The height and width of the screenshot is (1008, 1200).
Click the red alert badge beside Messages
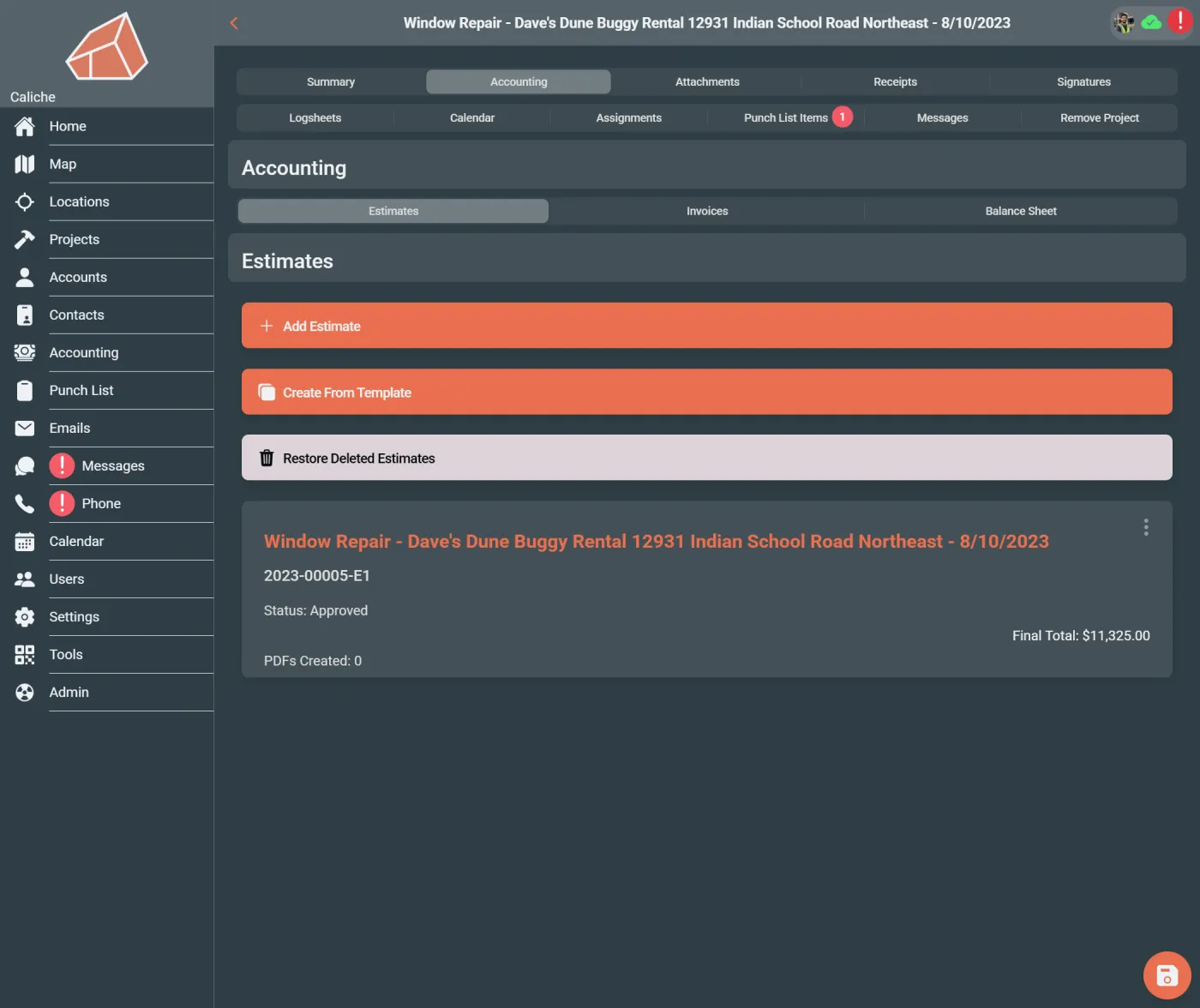pos(62,465)
